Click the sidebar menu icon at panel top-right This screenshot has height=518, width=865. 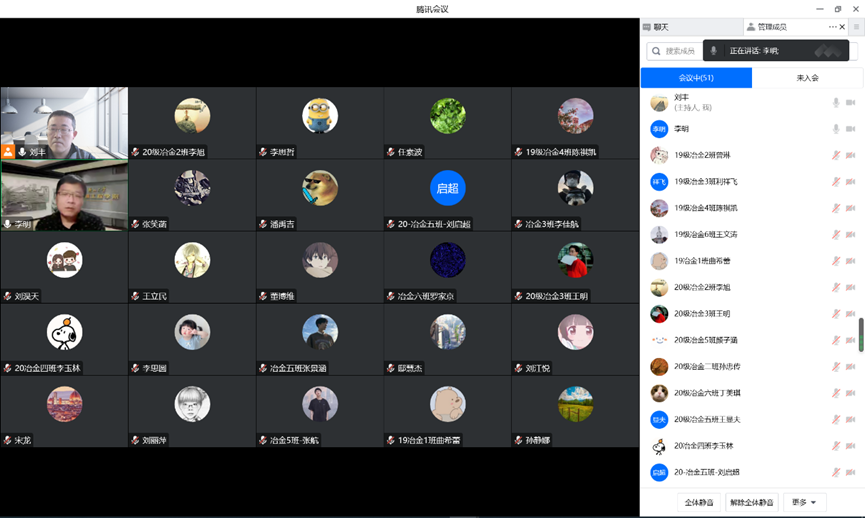(856, 27)
